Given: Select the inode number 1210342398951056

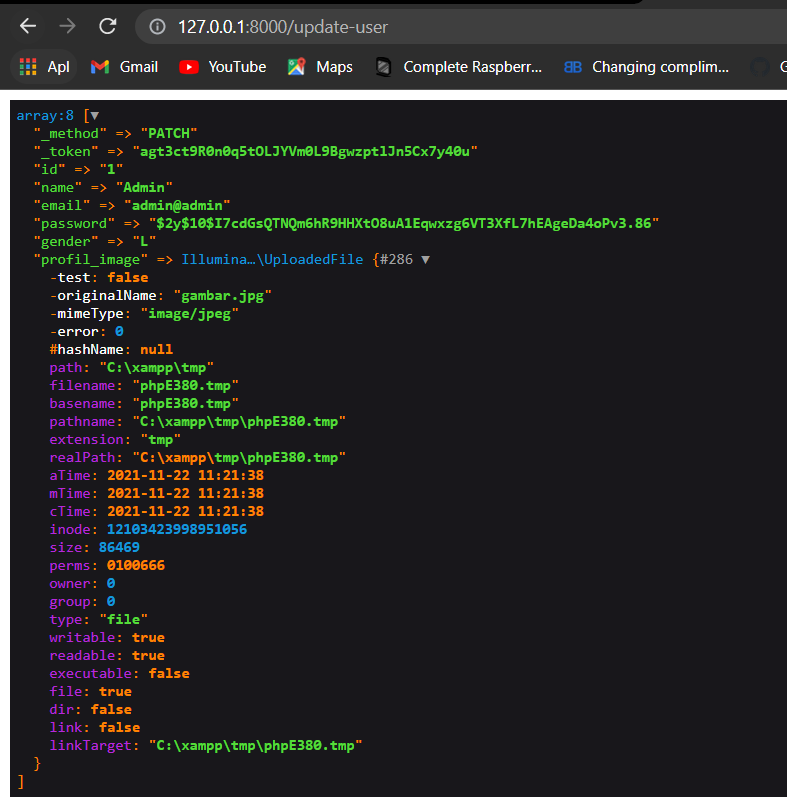Looking at the screenshot, I should pos(177,529).
